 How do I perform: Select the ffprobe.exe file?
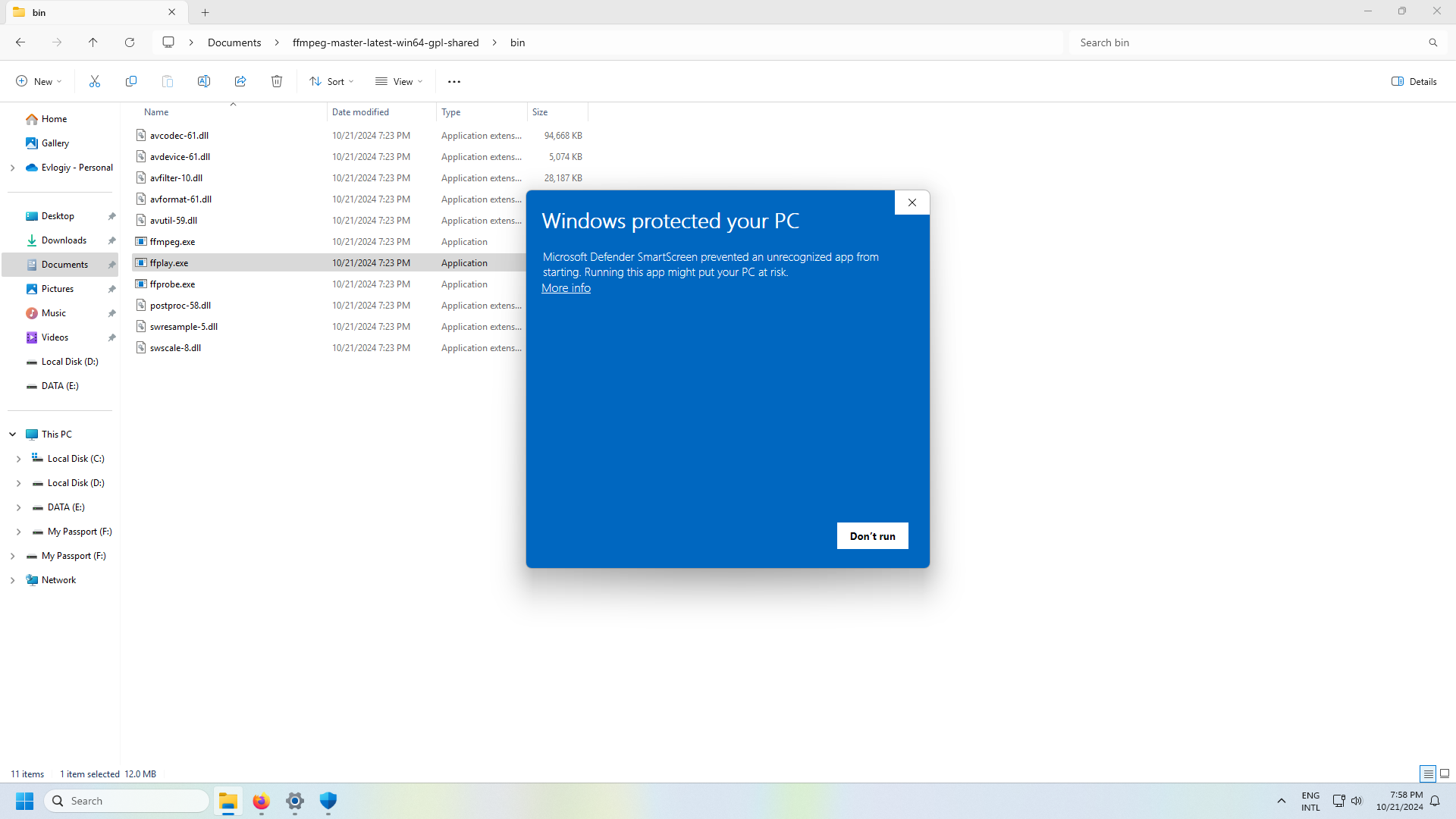pos(172,284)
